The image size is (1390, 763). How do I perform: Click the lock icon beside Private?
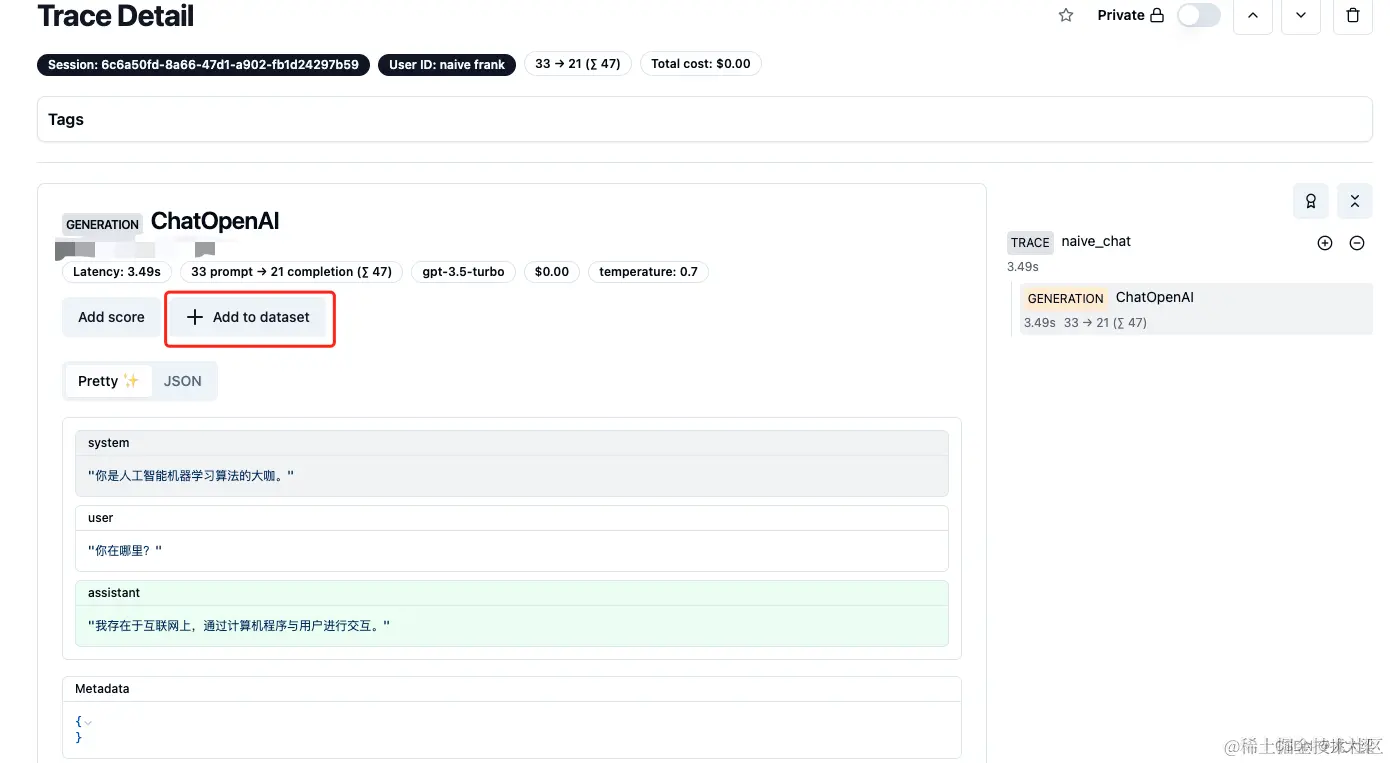(1157, 15)
